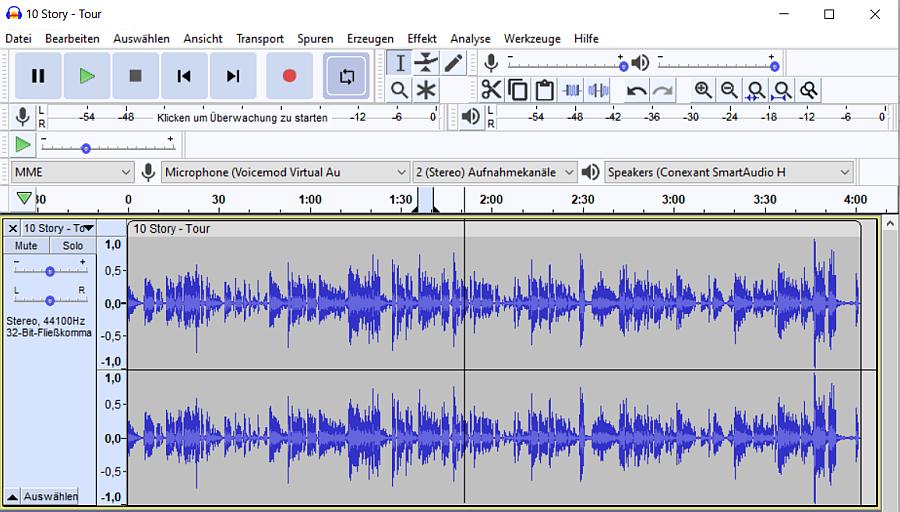Click the recording volume microphone icon
Image resolution: width=900 pixels, height=512 pixels.
491,63
